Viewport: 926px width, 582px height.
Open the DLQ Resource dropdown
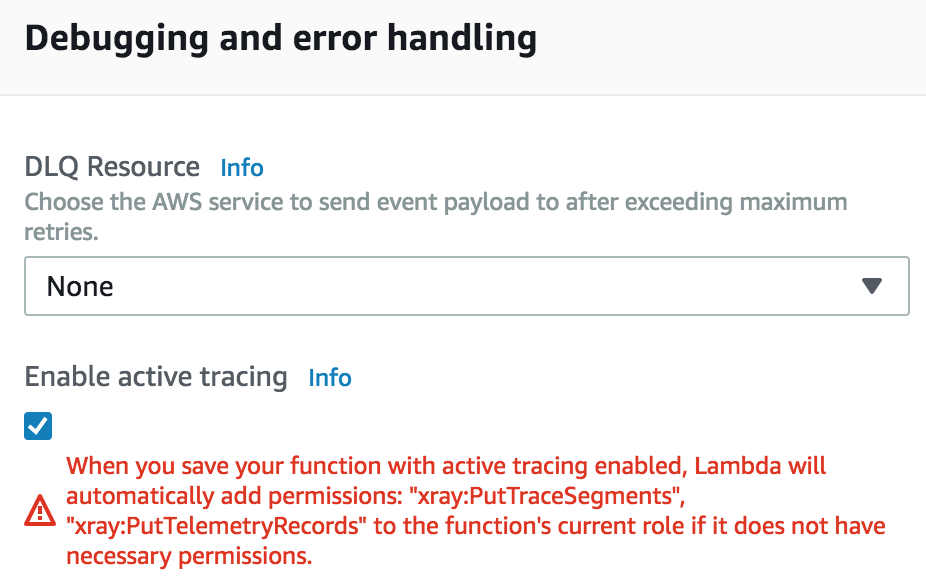click(467, 286)
